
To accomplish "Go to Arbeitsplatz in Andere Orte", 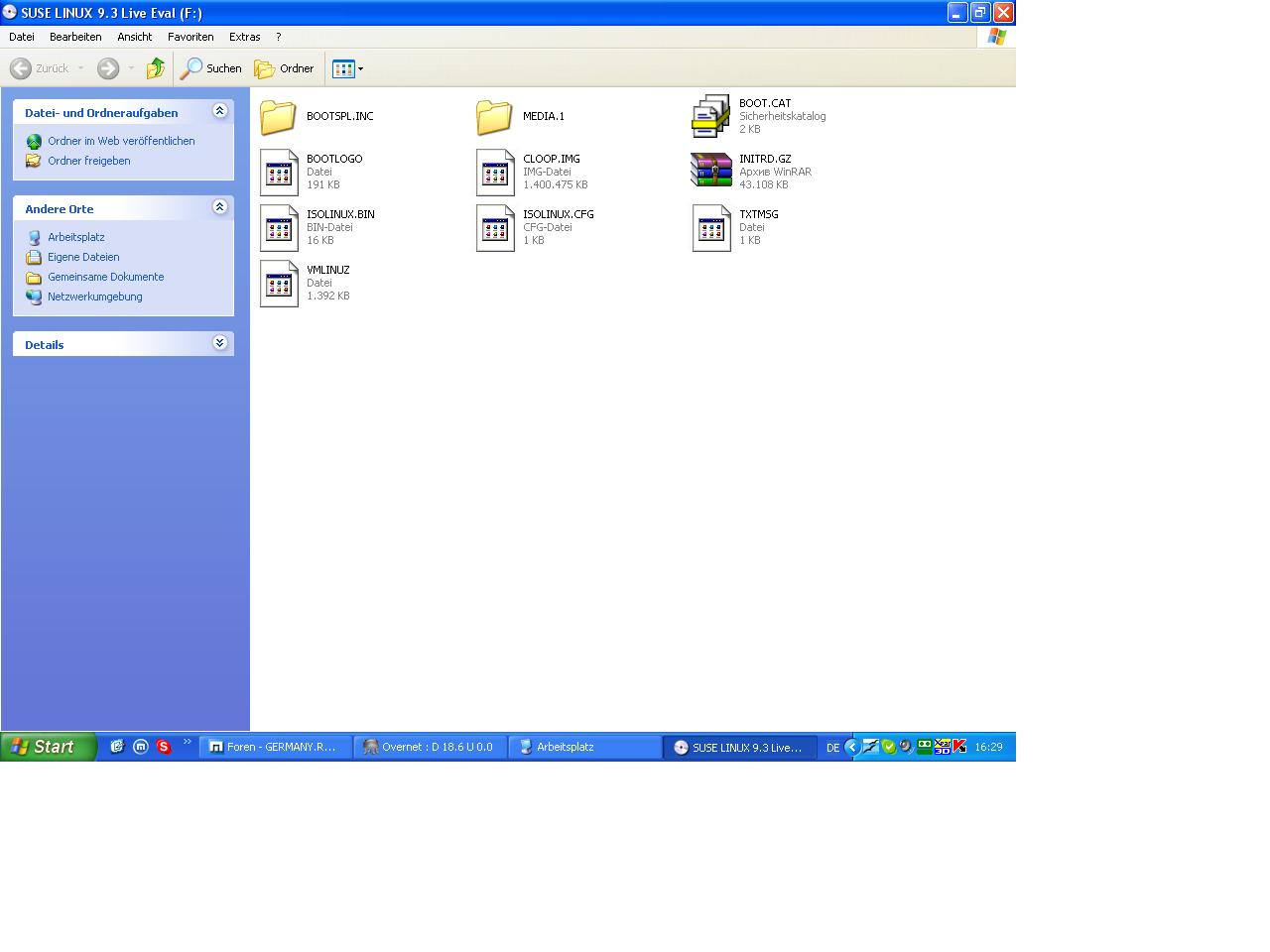I will 76,237.
